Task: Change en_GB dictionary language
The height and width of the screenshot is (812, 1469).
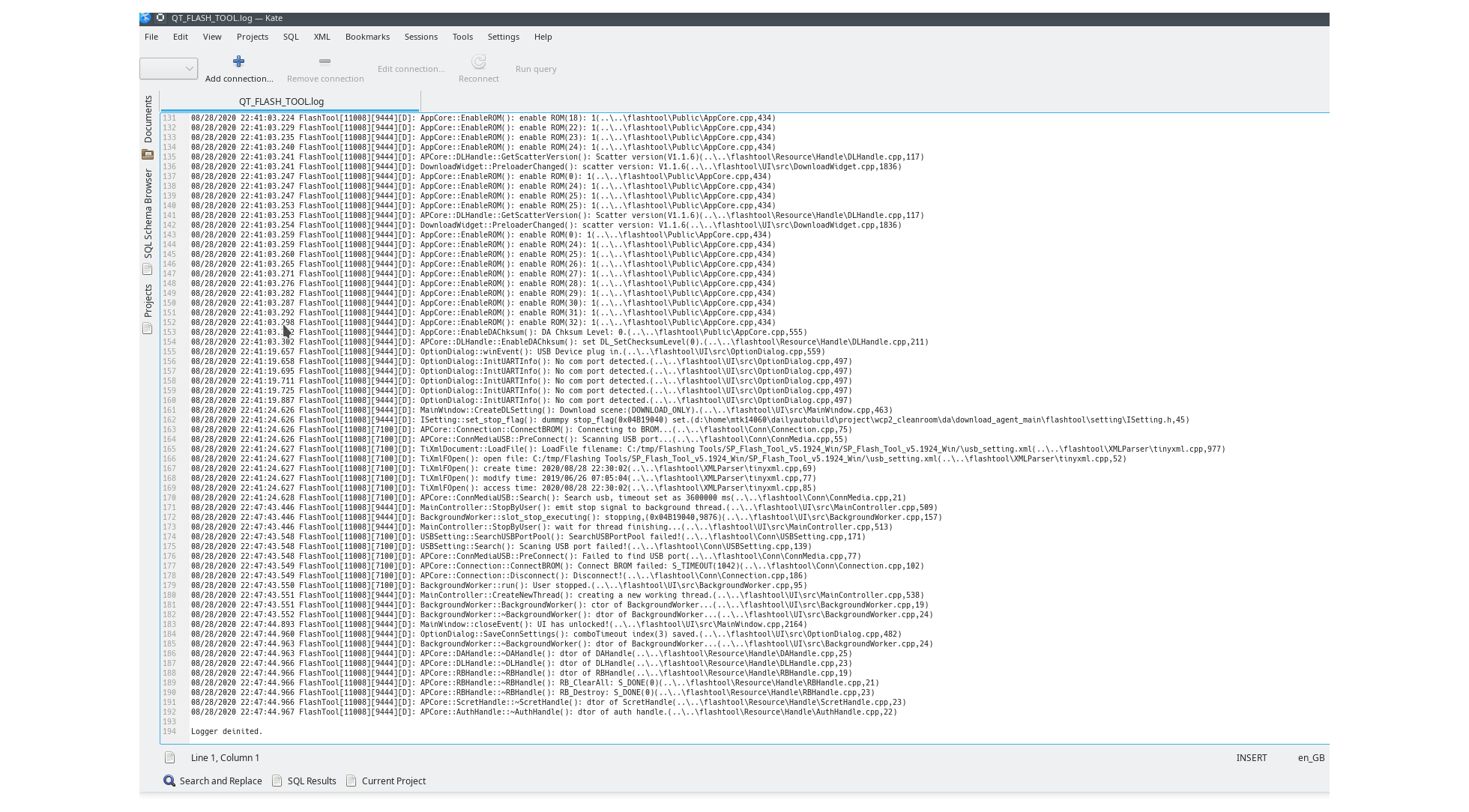Action: (x=1311, y=758)
